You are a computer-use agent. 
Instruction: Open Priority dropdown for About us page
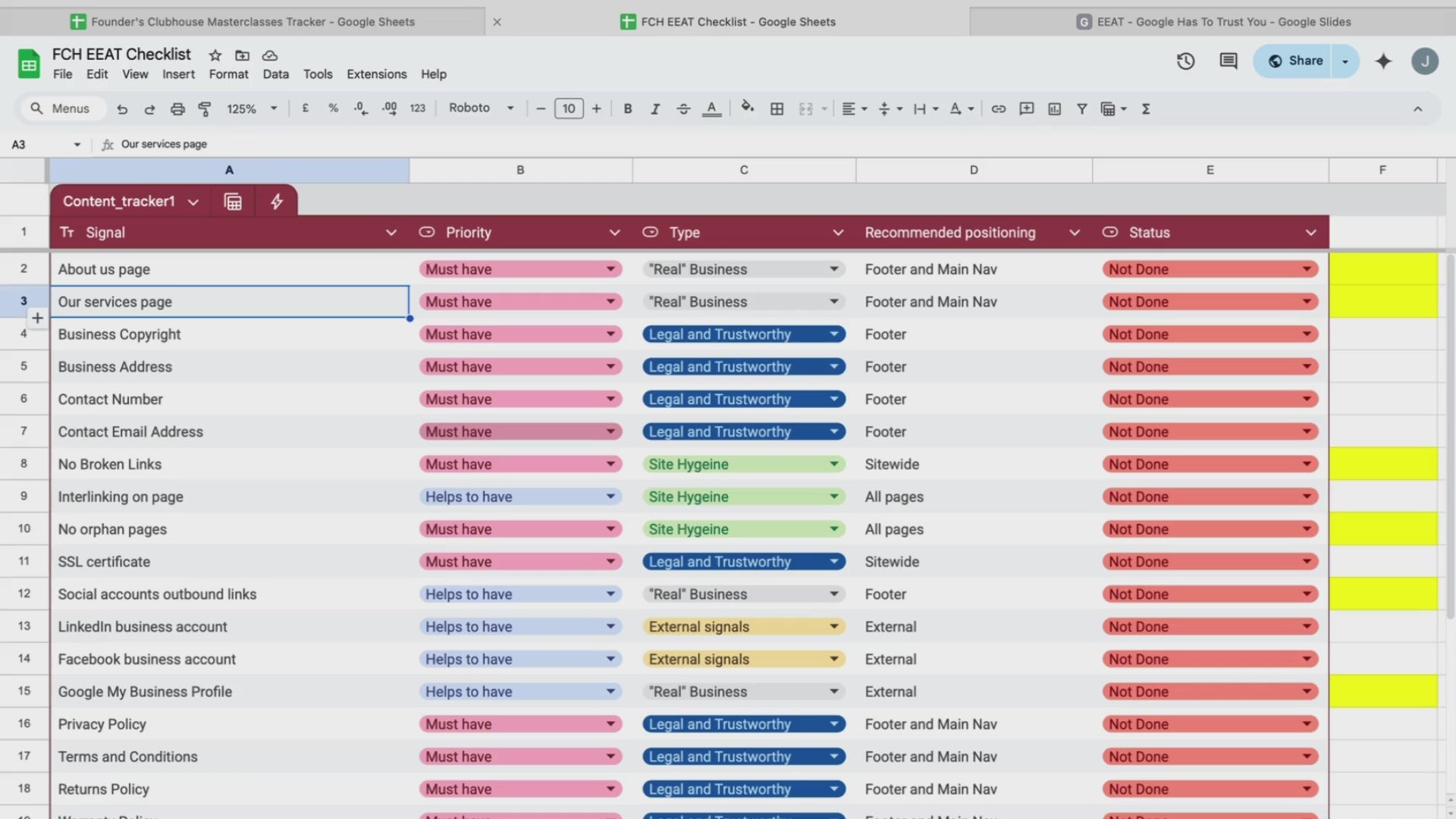pyautogui.click(x=610, y=269)
